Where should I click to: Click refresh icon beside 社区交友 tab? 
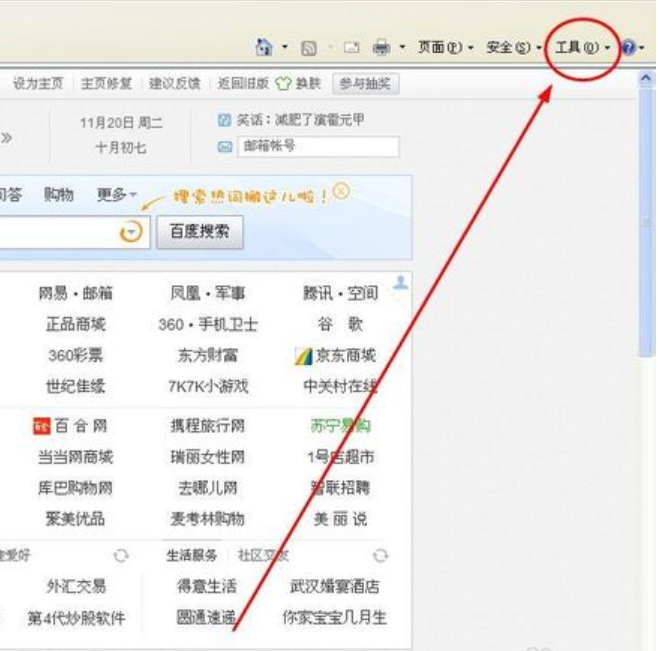pos(380,555)
